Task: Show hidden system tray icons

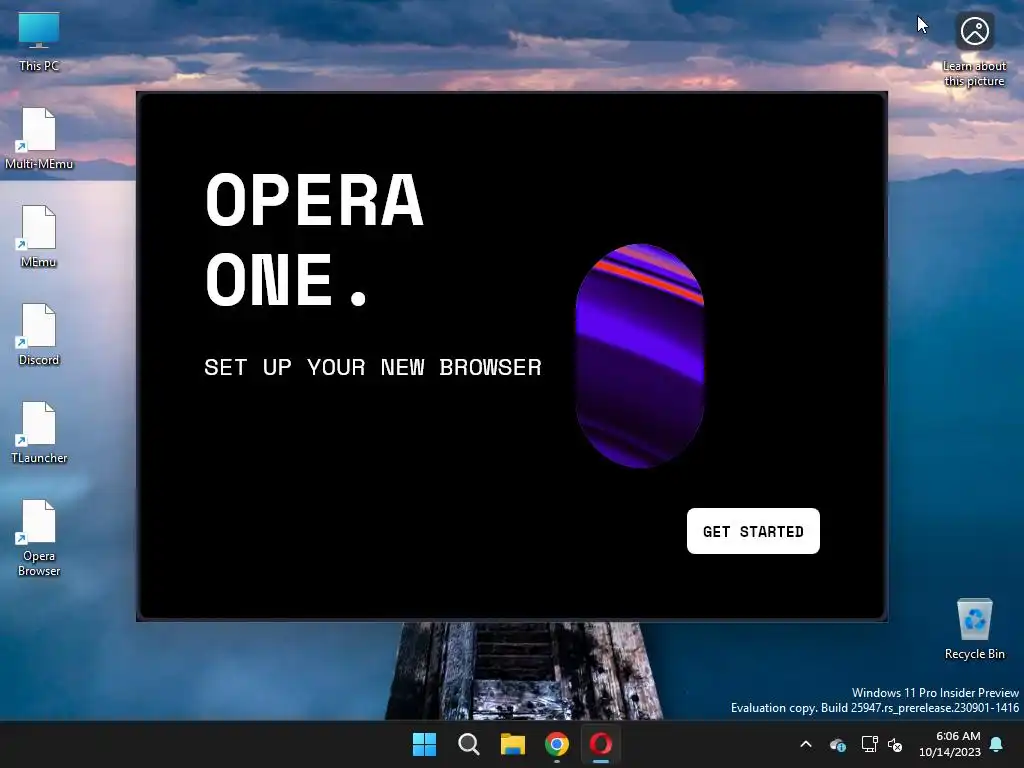Action: (x=806, y=744)
